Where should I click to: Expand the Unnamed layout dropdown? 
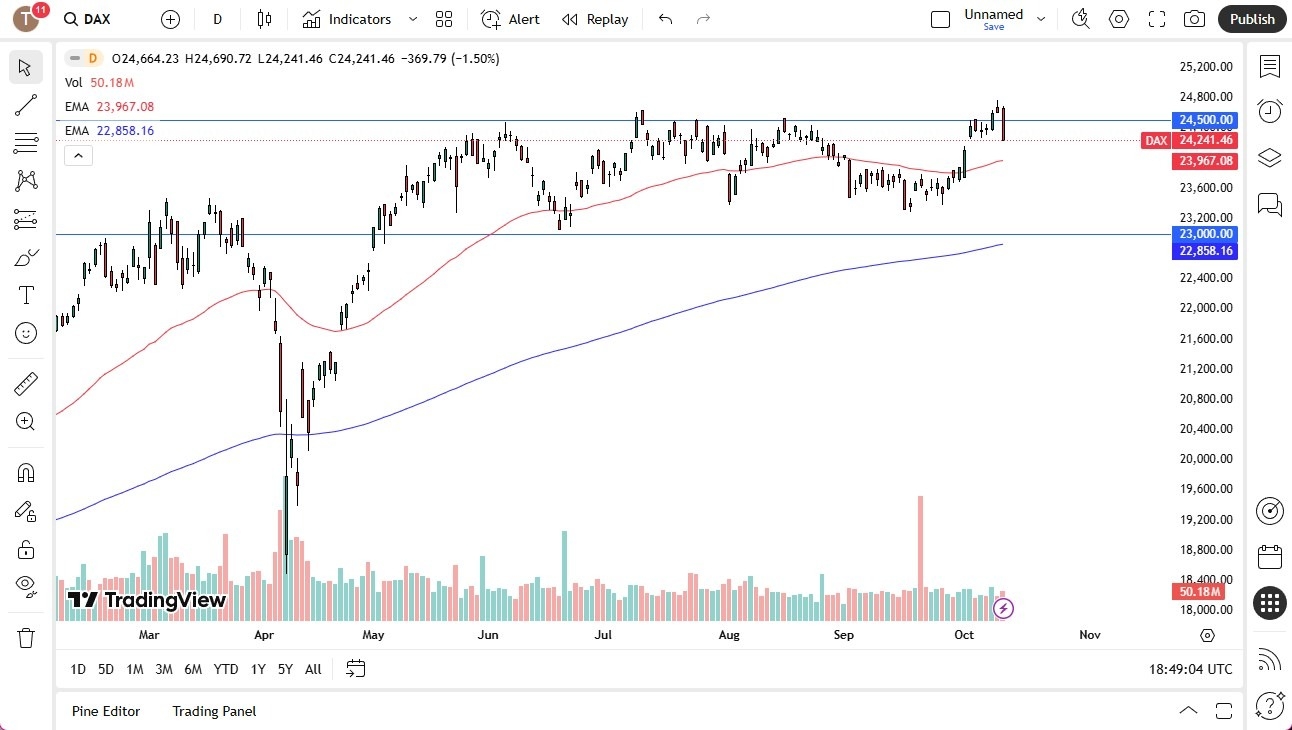coord(1041,17)
